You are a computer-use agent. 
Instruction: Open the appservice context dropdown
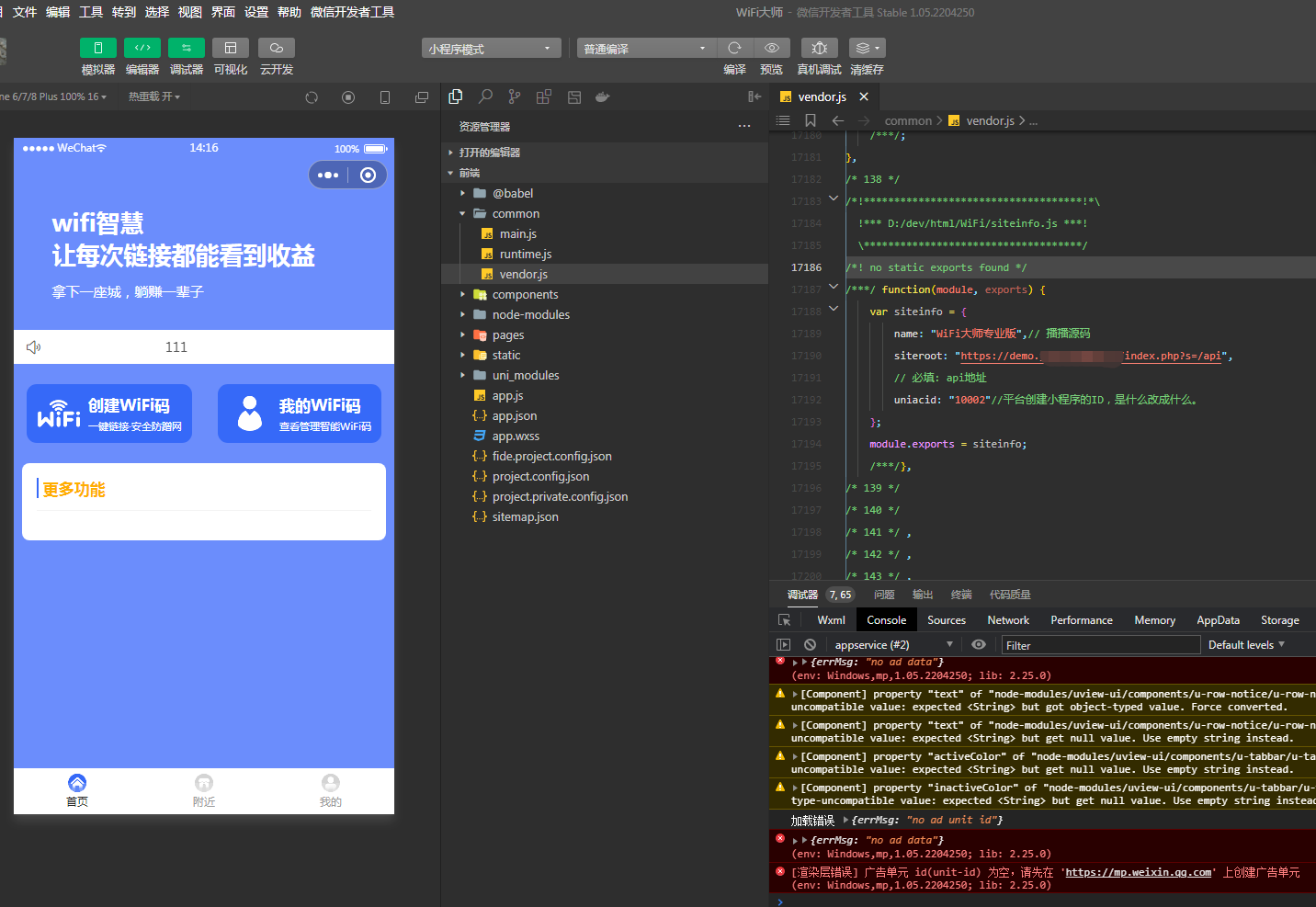(893, 645)
